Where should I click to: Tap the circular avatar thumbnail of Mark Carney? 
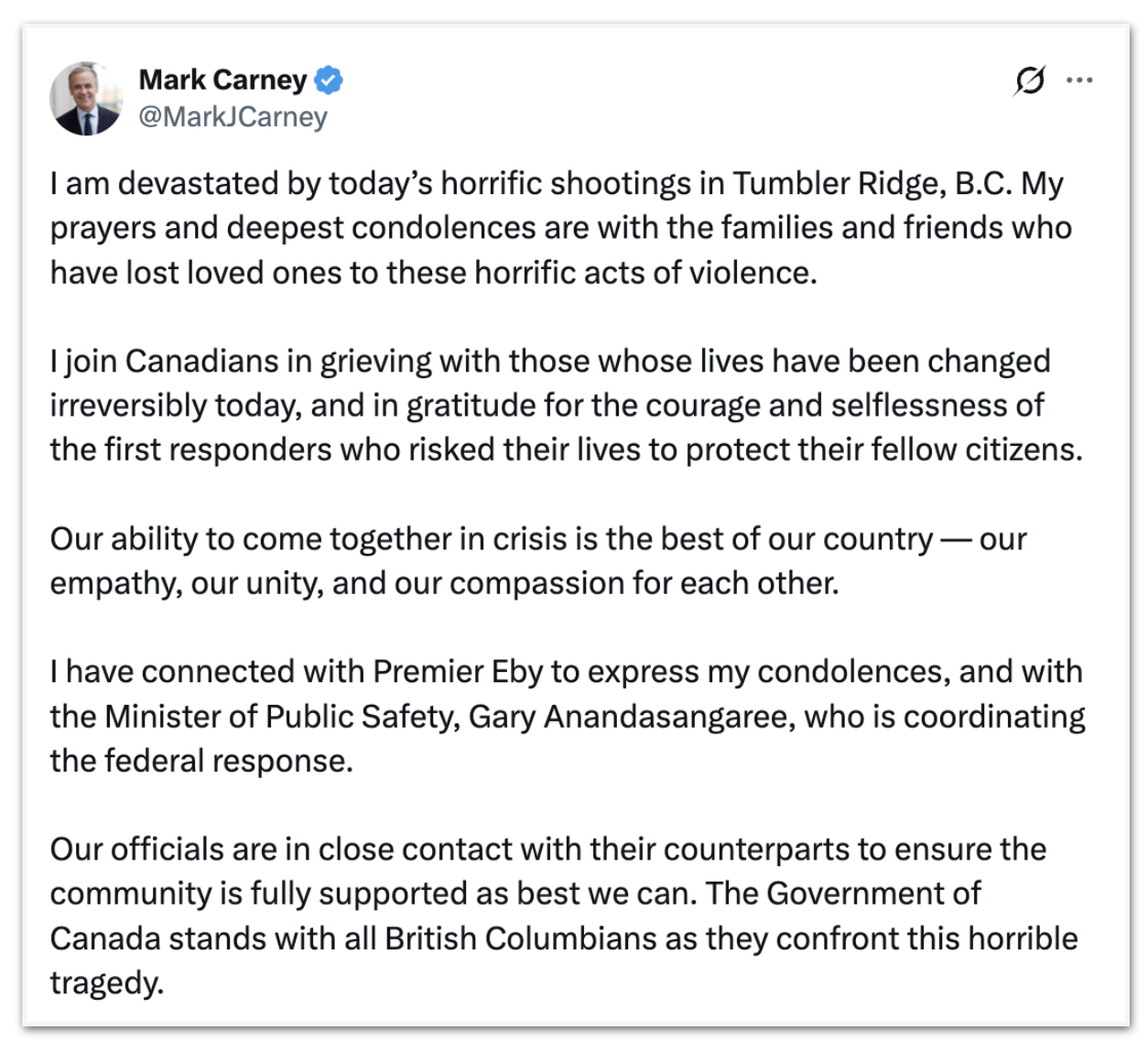click(x=85, y=96)
